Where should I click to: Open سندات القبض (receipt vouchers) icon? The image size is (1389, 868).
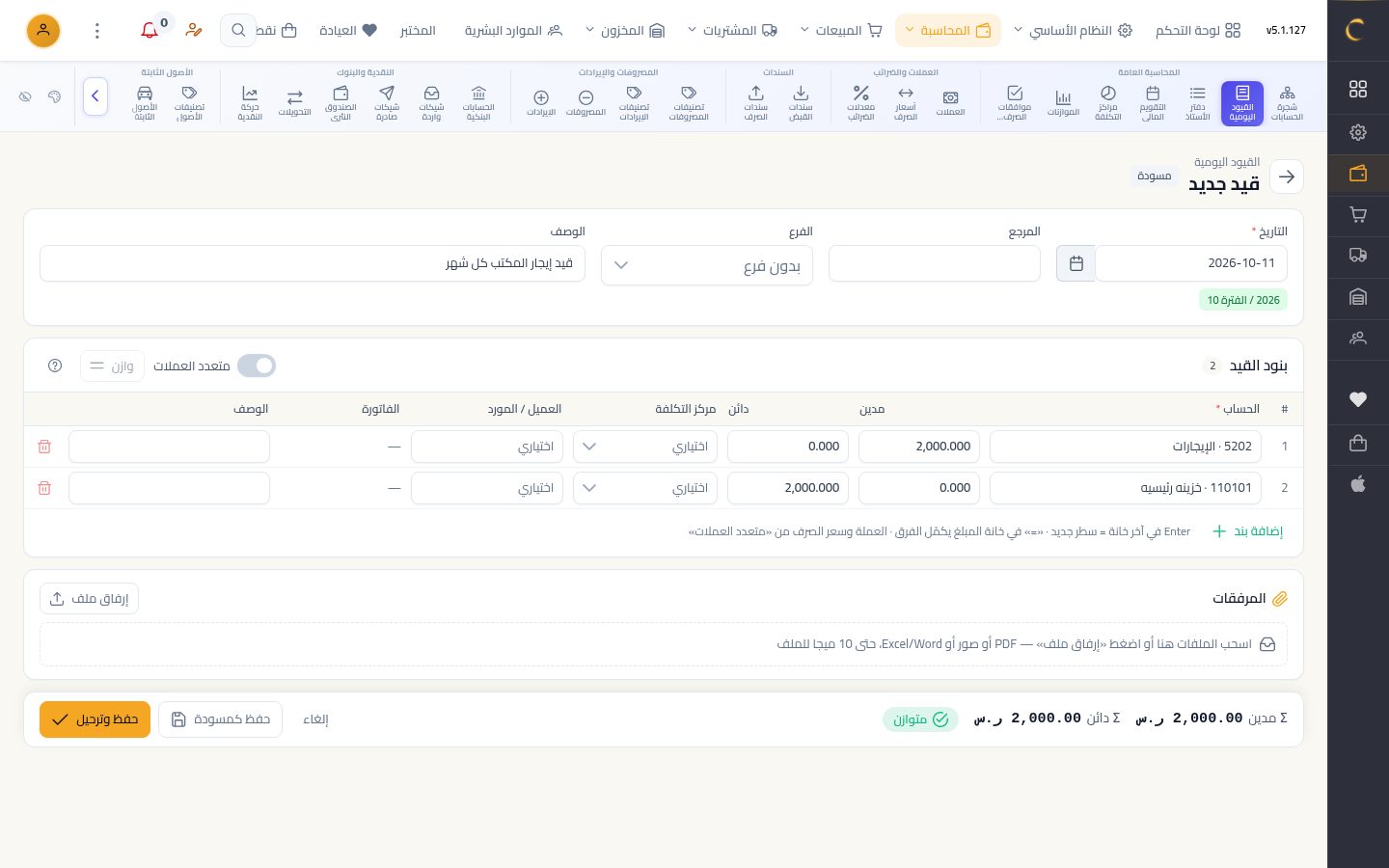tap(801, 103)
